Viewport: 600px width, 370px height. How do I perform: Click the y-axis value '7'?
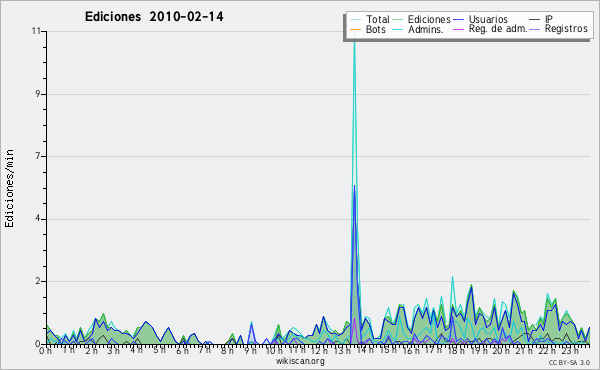click(x=38, y=156)
